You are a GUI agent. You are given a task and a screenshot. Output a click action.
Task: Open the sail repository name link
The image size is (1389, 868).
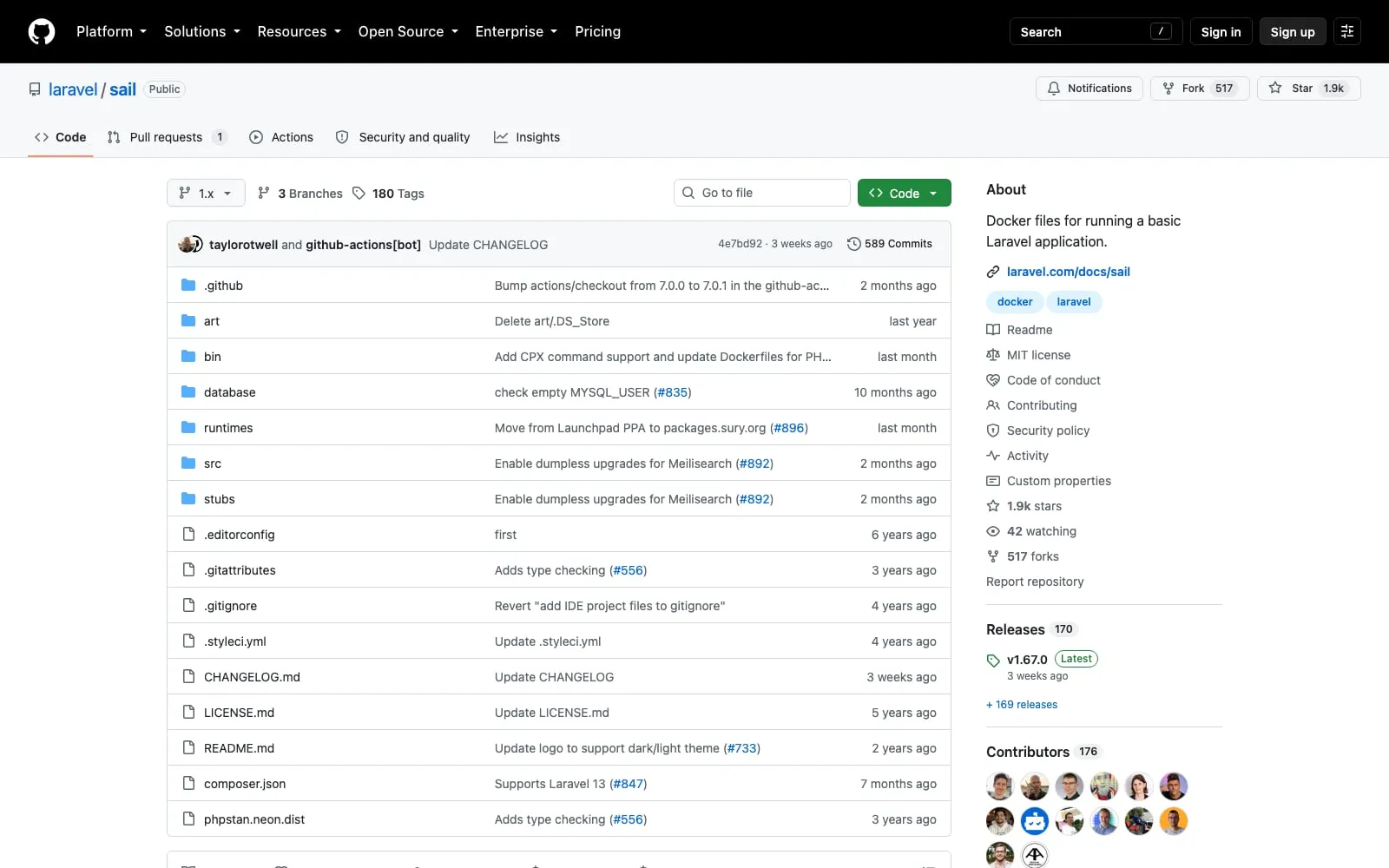122,89
